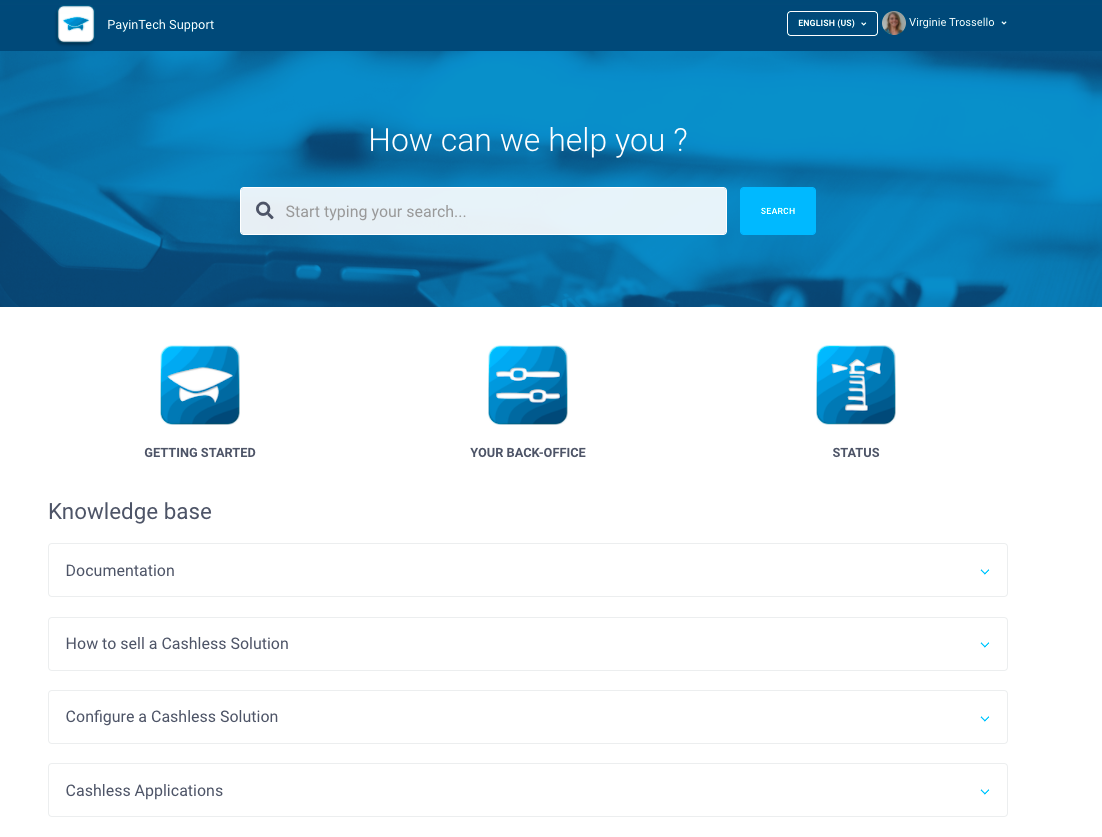Expand the Configure a Cashless Solution chevron
Screen dimensions: 1102x837
pyautogui.click(x=985, y=718)
